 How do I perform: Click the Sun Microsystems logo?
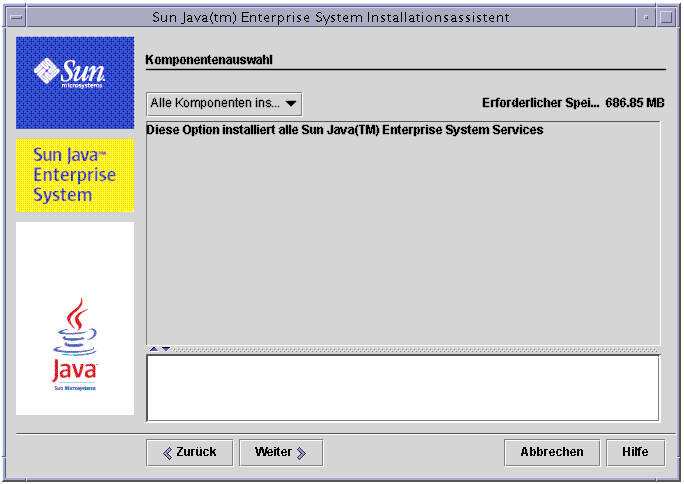coord(75,83)
